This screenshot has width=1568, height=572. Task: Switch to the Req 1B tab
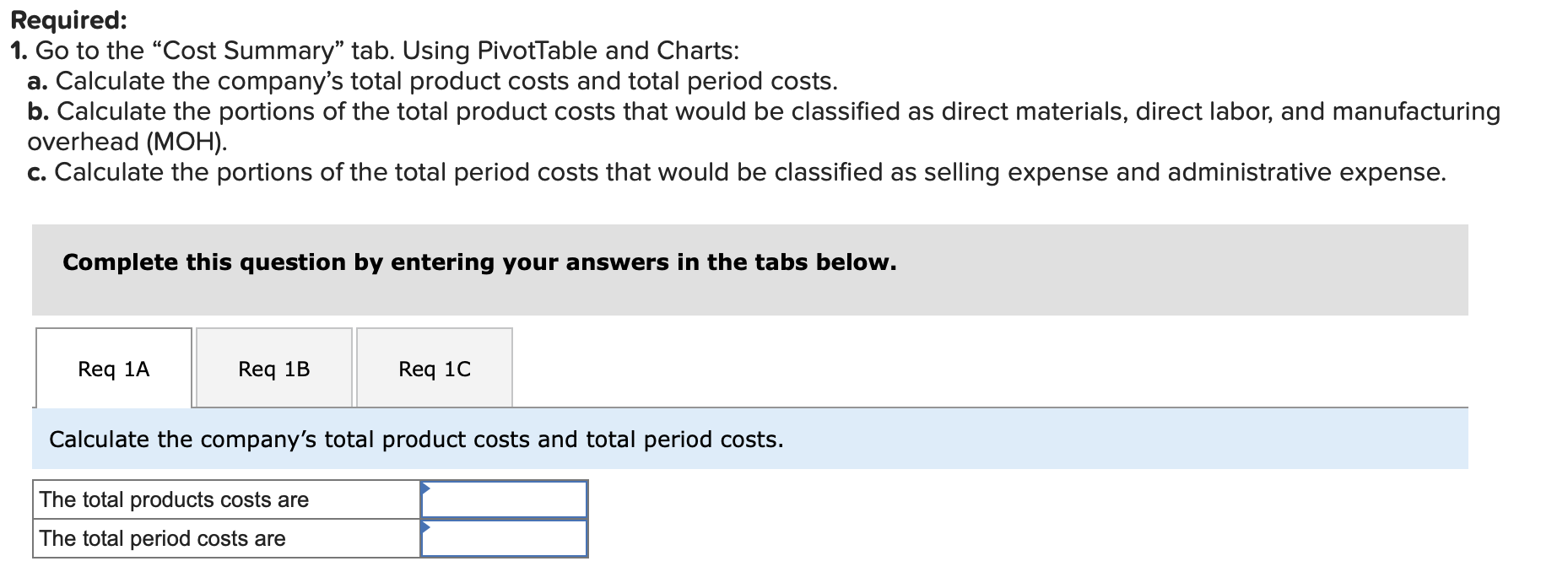click(273, 369)
